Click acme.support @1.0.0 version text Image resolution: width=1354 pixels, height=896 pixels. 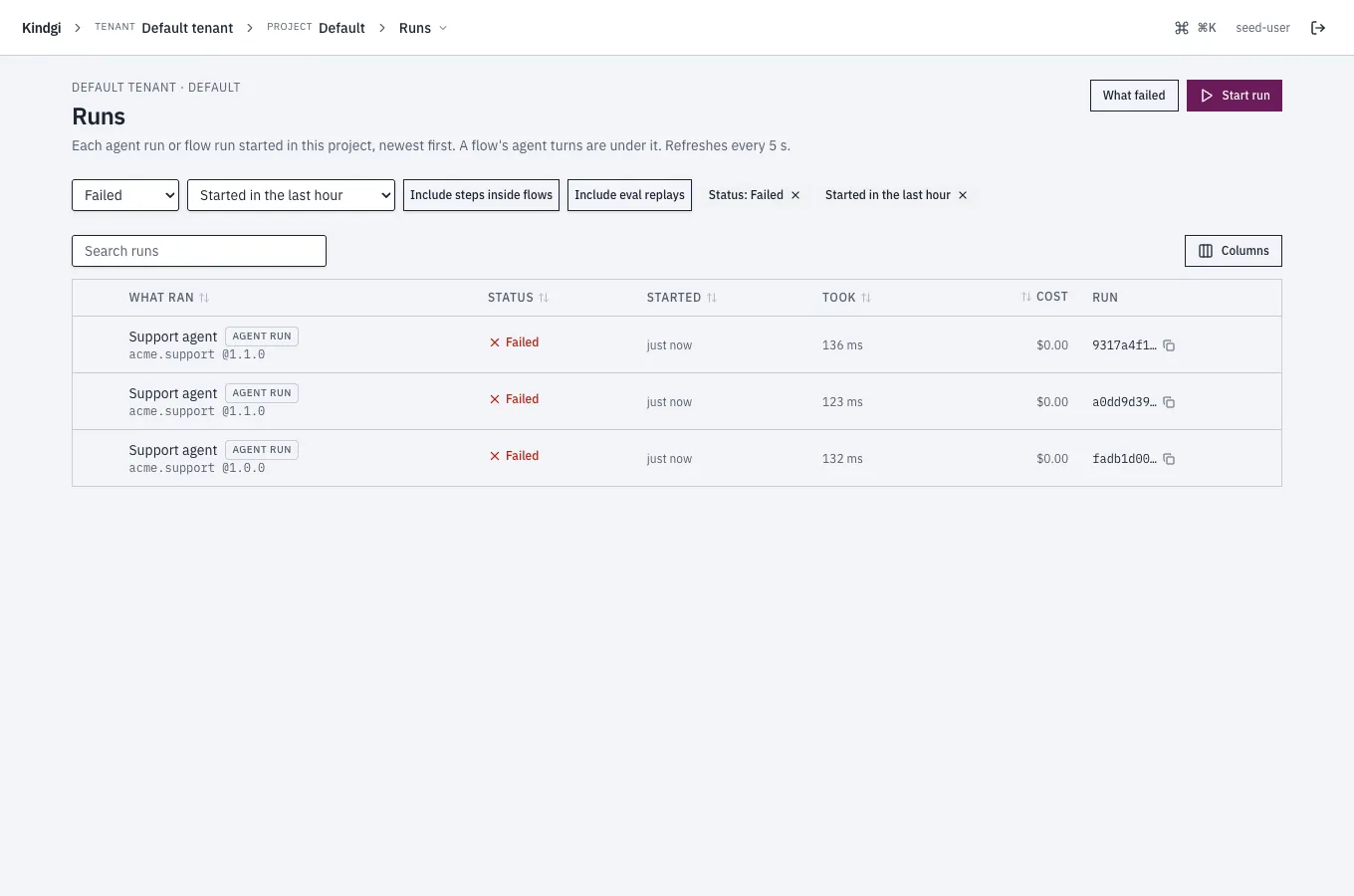point(197,468)
